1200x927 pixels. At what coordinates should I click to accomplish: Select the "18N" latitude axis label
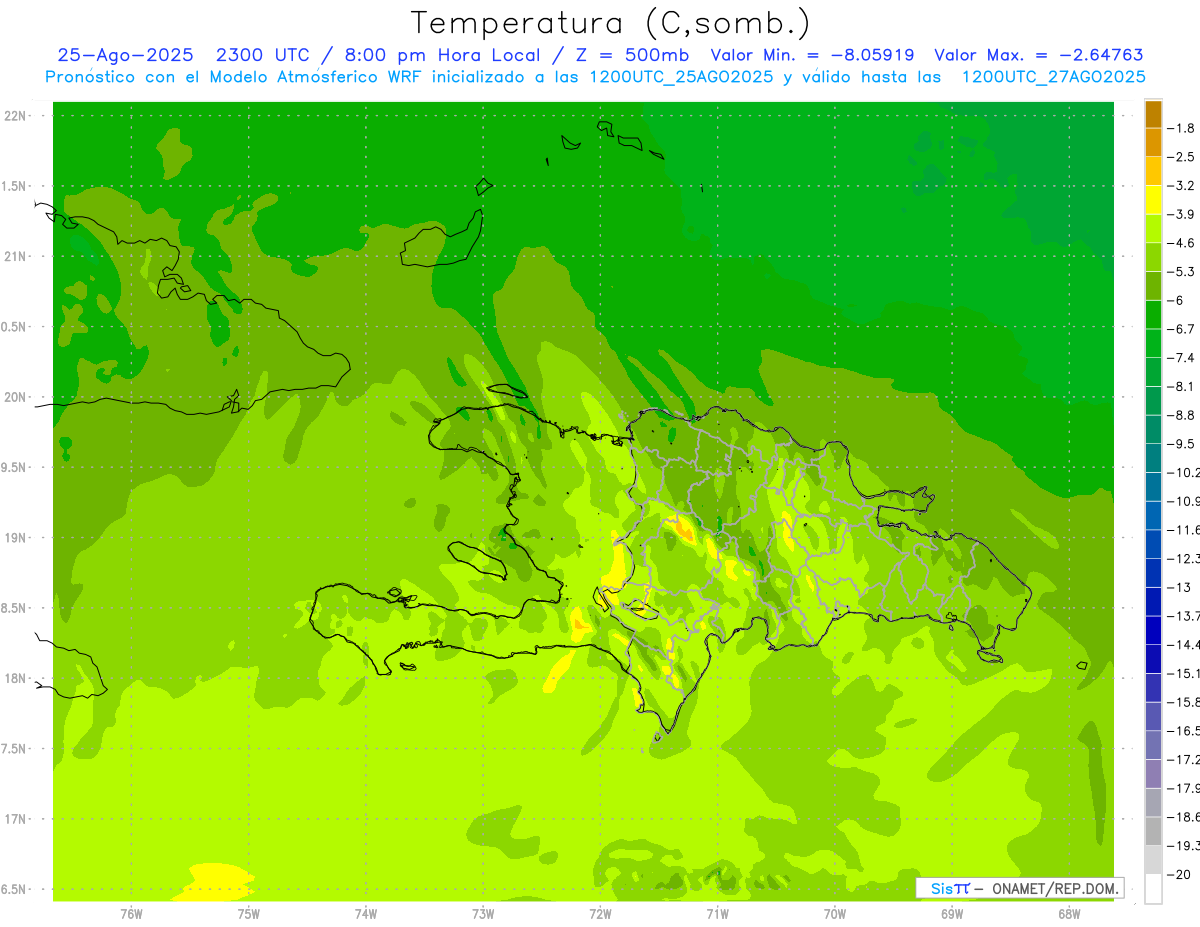(15, 678)
